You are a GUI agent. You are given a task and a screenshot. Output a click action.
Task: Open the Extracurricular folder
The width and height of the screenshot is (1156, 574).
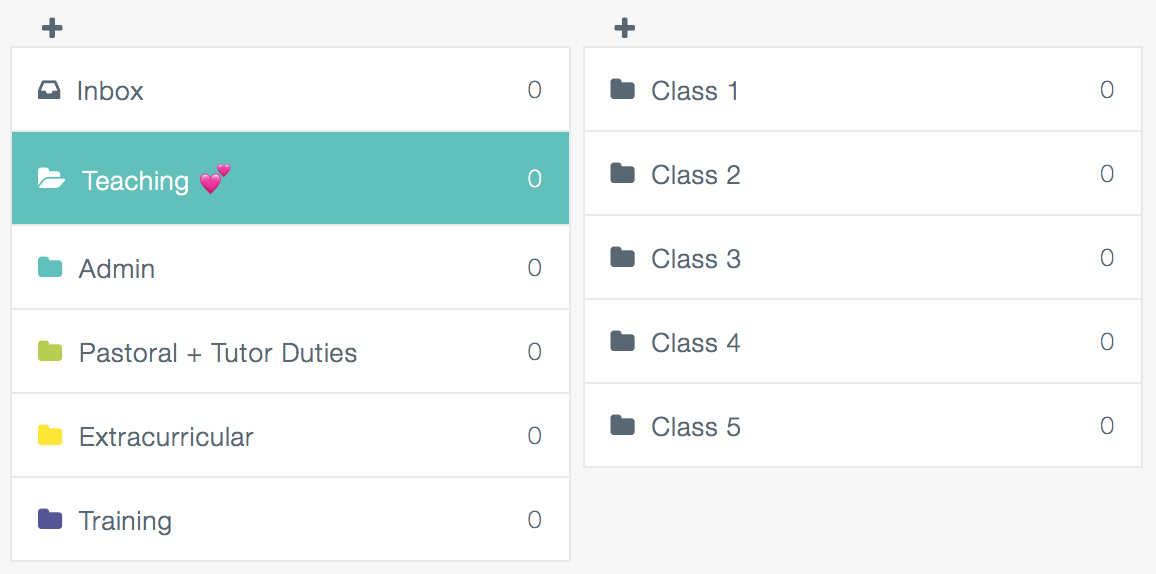[x=290, y=435]
